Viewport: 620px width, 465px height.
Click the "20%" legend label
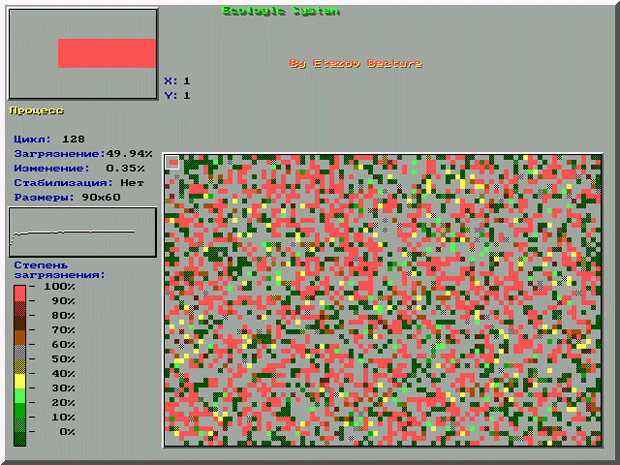coord(63,403)
